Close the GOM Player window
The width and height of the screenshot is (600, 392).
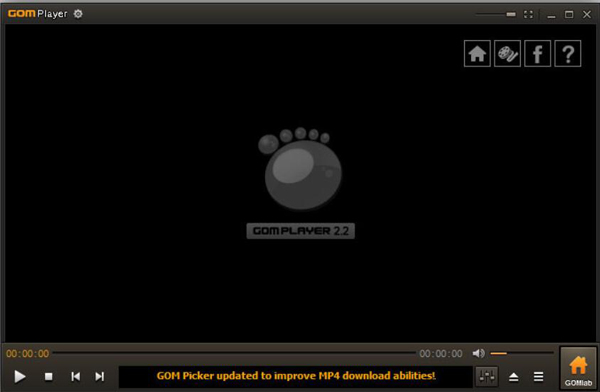(587, 15)
